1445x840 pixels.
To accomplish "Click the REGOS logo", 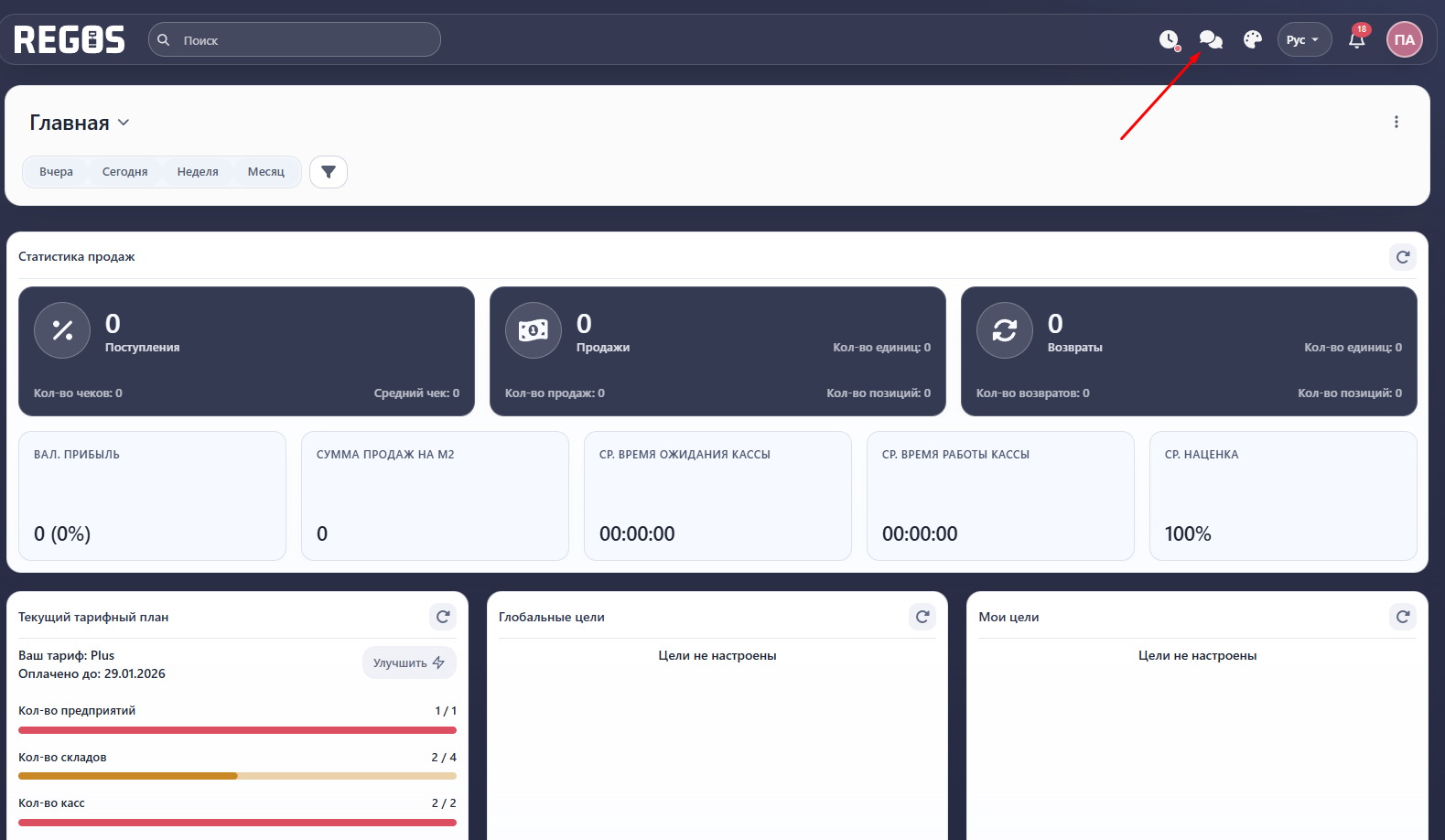I will (x=70, y=39).
